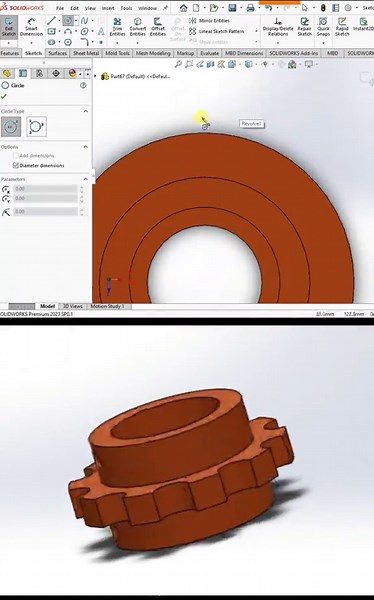Viewport: 374px width, 600px height.
Task: Click Mirror Entities
Action: point(210,21)
